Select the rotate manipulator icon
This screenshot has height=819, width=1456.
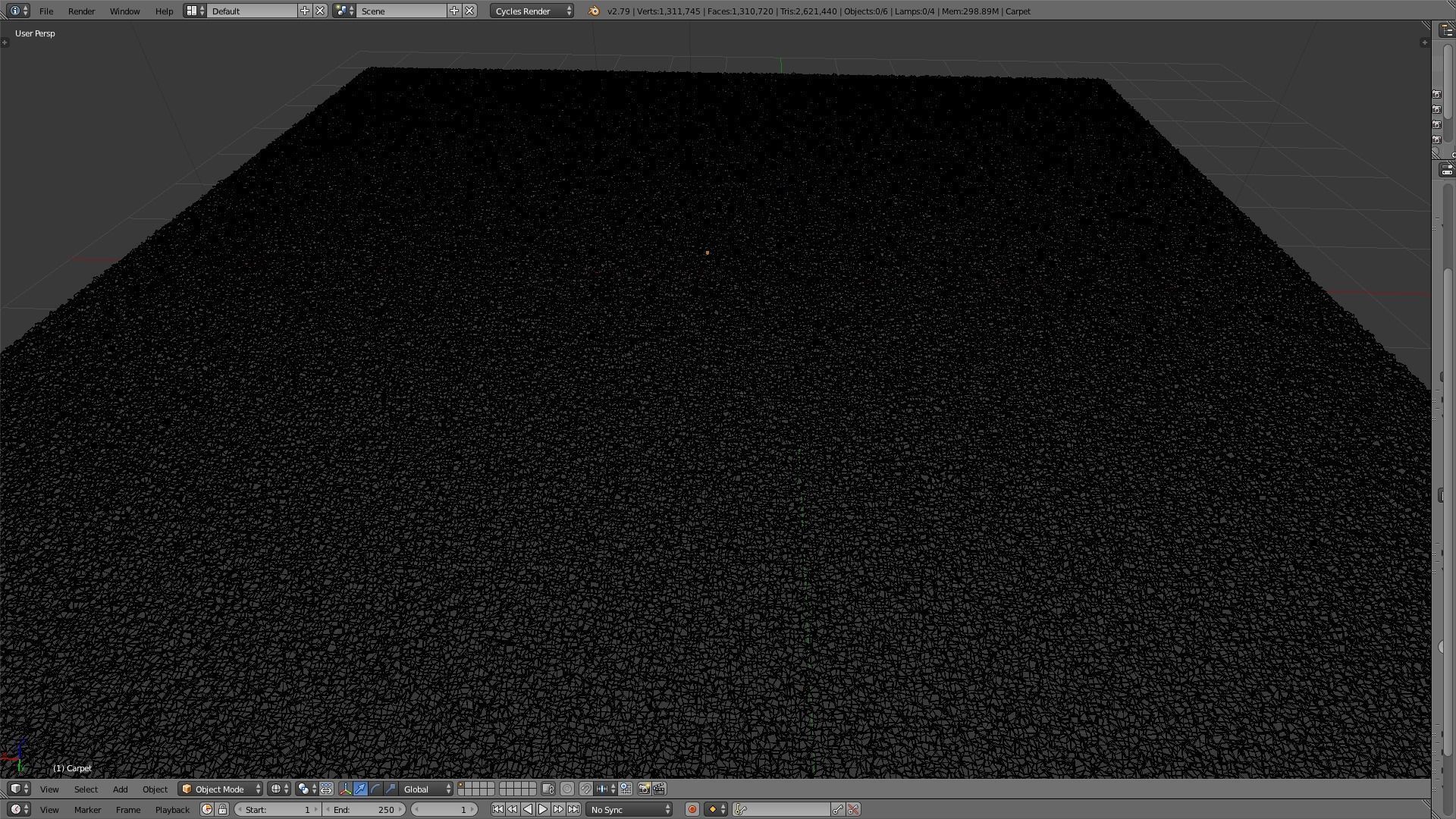(x=375, y=789)
